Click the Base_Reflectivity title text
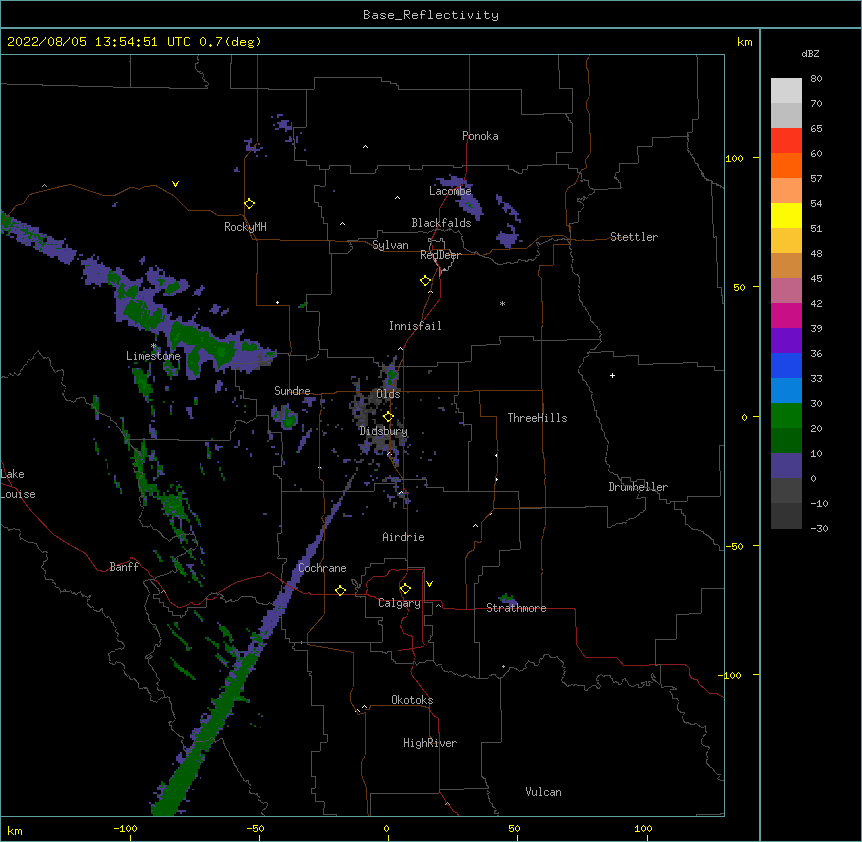The height and width of the screenshot is (842, 862). [431, 15]
